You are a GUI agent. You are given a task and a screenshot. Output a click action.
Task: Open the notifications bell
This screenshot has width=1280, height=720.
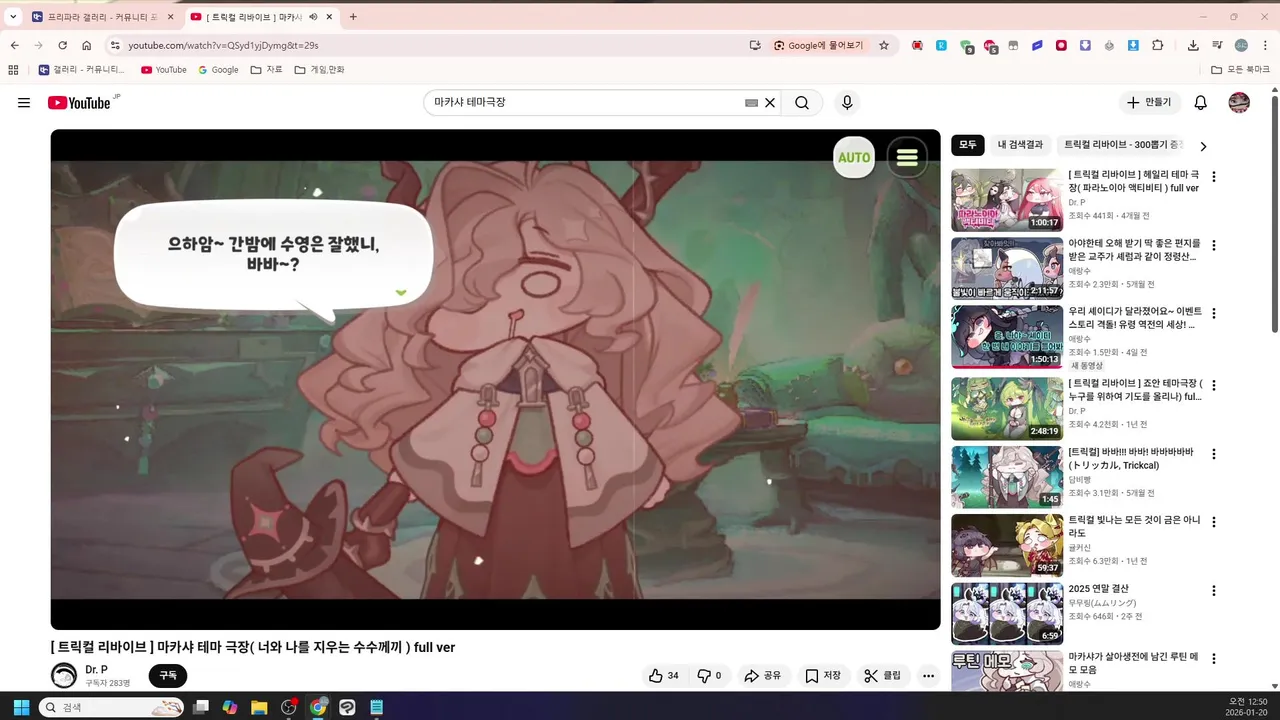(x=1201, y=103)
